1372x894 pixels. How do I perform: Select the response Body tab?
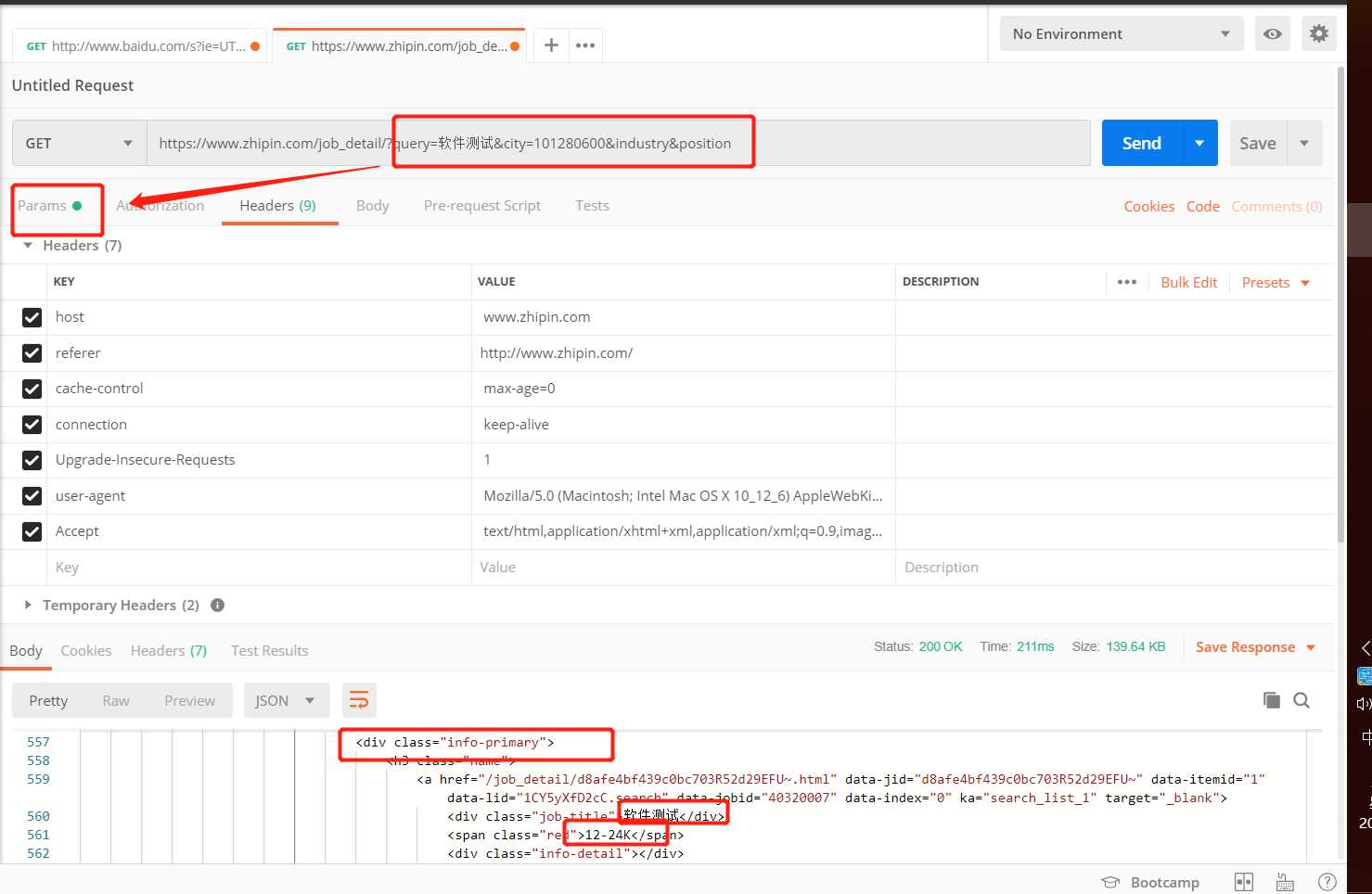26,651
